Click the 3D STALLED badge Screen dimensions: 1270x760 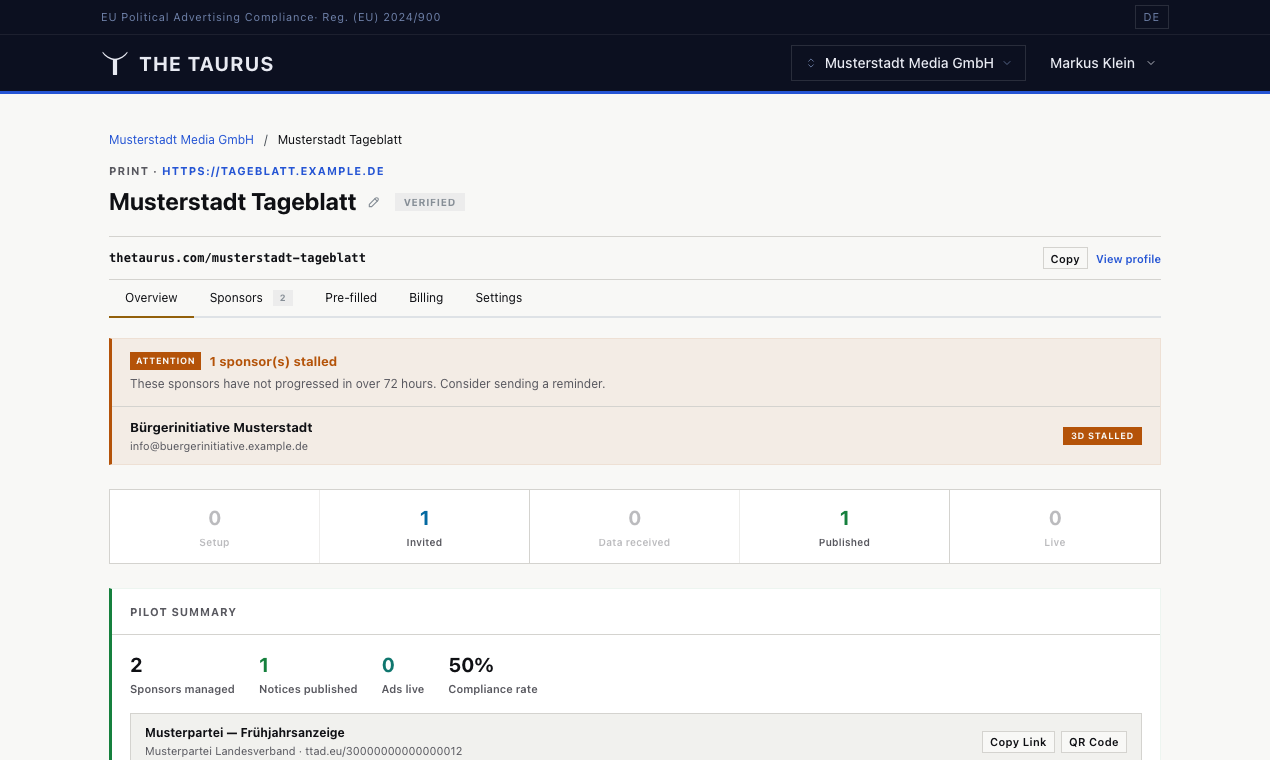(x=1102, y=436)
